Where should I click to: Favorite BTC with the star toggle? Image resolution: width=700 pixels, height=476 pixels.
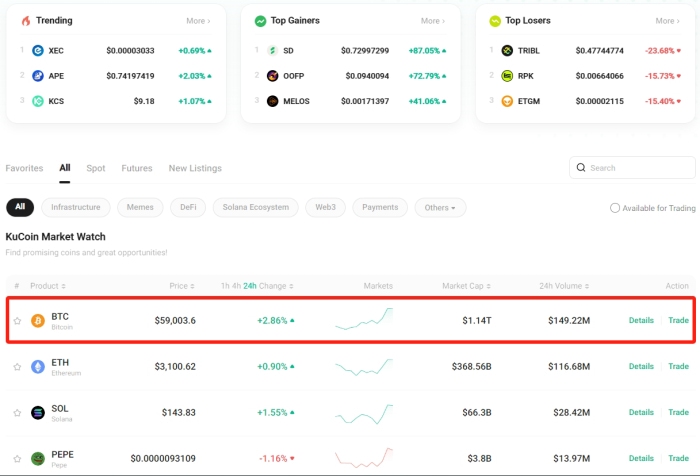click(17, 321)
